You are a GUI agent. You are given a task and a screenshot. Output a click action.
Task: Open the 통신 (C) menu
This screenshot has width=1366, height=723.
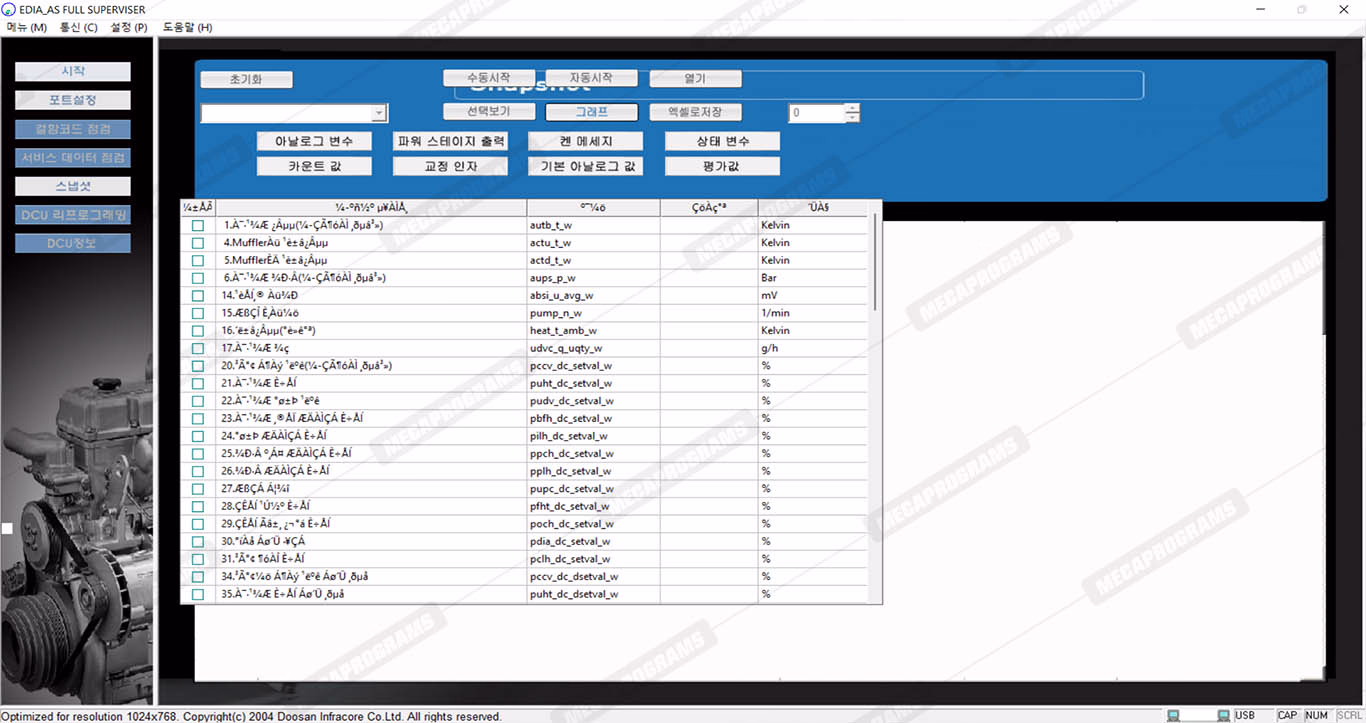79,27
